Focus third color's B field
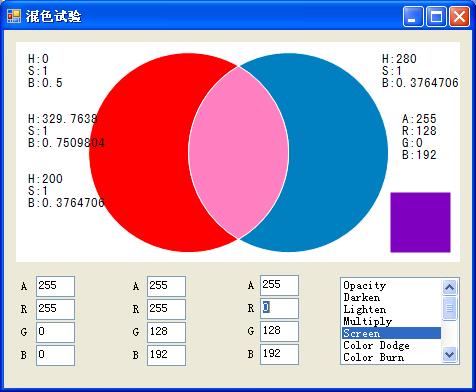 point(279,354)
